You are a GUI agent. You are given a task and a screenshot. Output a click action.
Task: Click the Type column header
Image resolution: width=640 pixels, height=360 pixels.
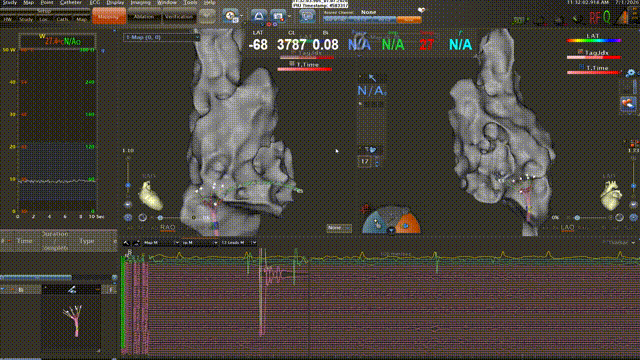[x=87, y=241]
